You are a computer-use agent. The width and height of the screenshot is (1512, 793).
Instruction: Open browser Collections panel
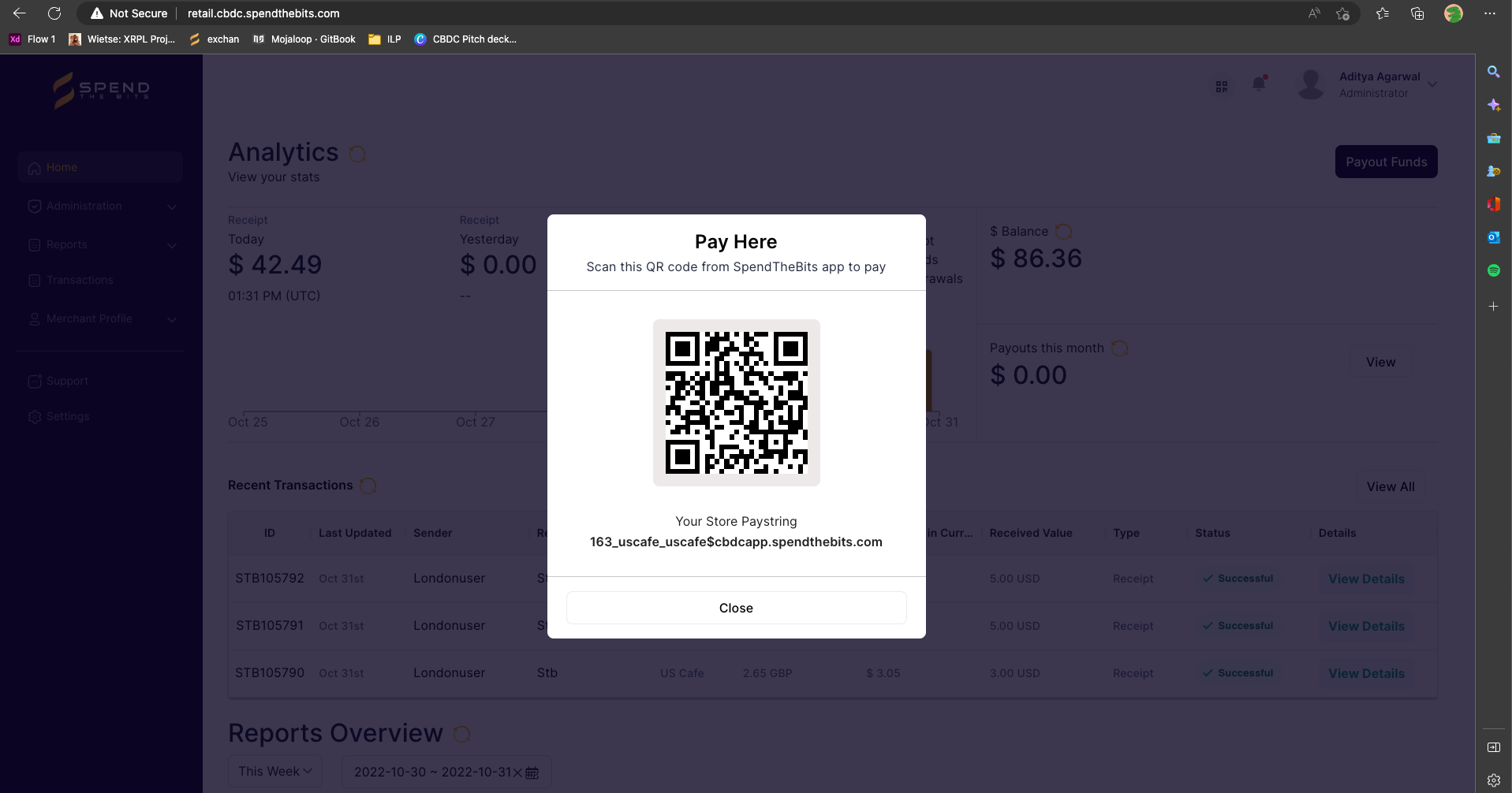[1417, 13]
